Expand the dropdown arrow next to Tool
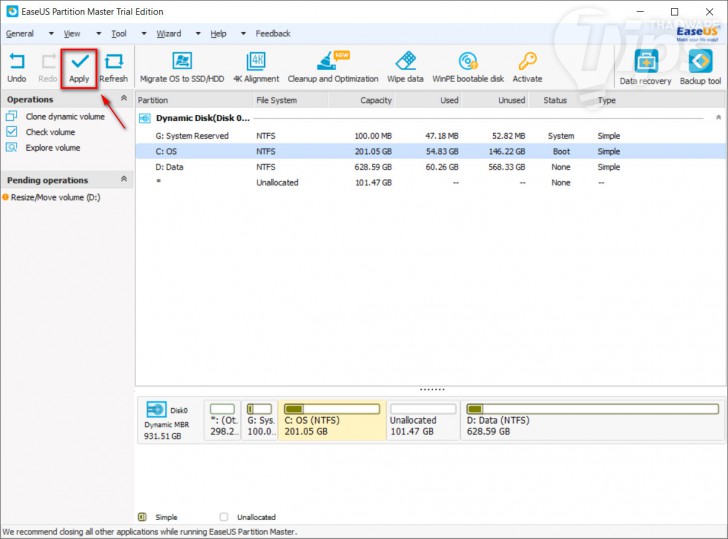 pyautogui.click(x=144, y=33)
